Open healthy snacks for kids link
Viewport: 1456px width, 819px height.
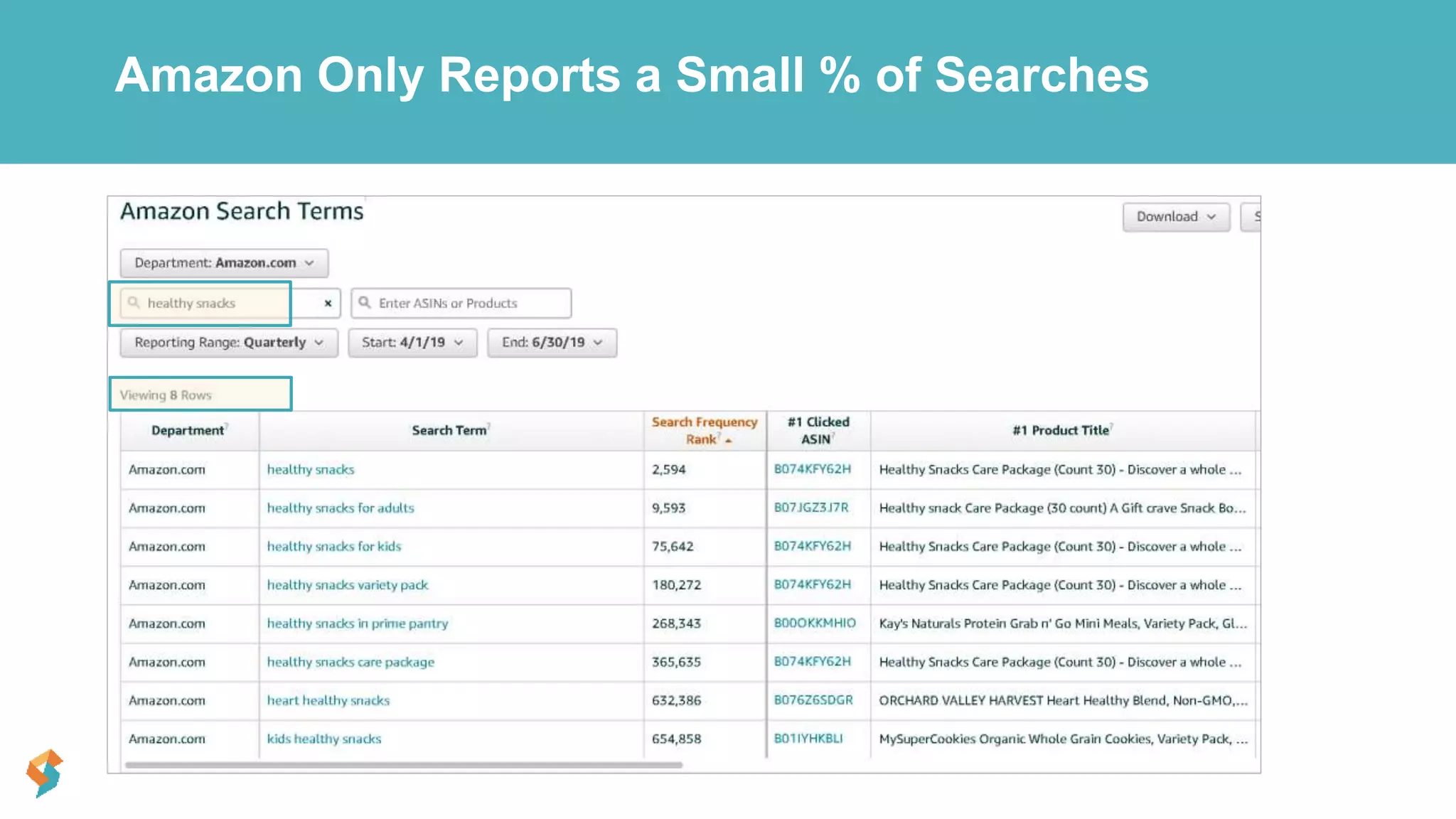pos(334,547)
